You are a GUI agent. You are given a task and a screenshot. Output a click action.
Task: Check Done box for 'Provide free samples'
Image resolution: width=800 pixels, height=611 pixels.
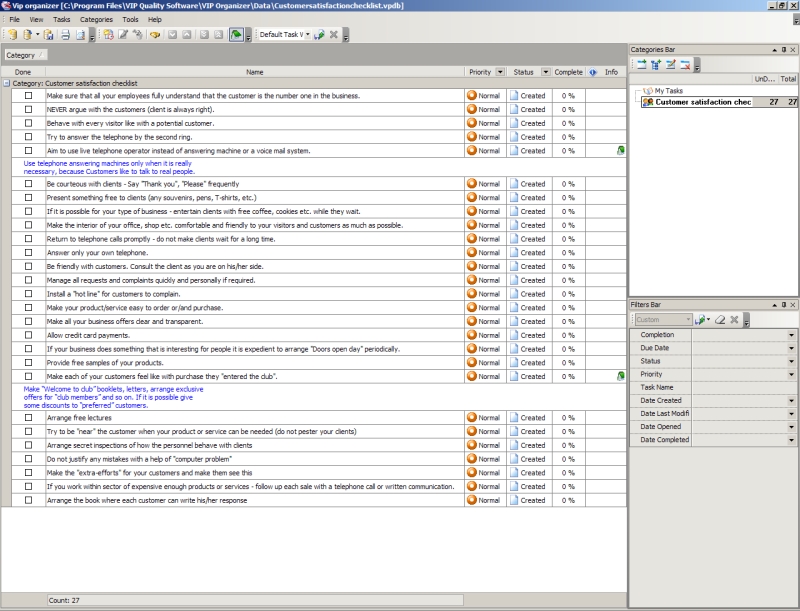tap(29, 363)
